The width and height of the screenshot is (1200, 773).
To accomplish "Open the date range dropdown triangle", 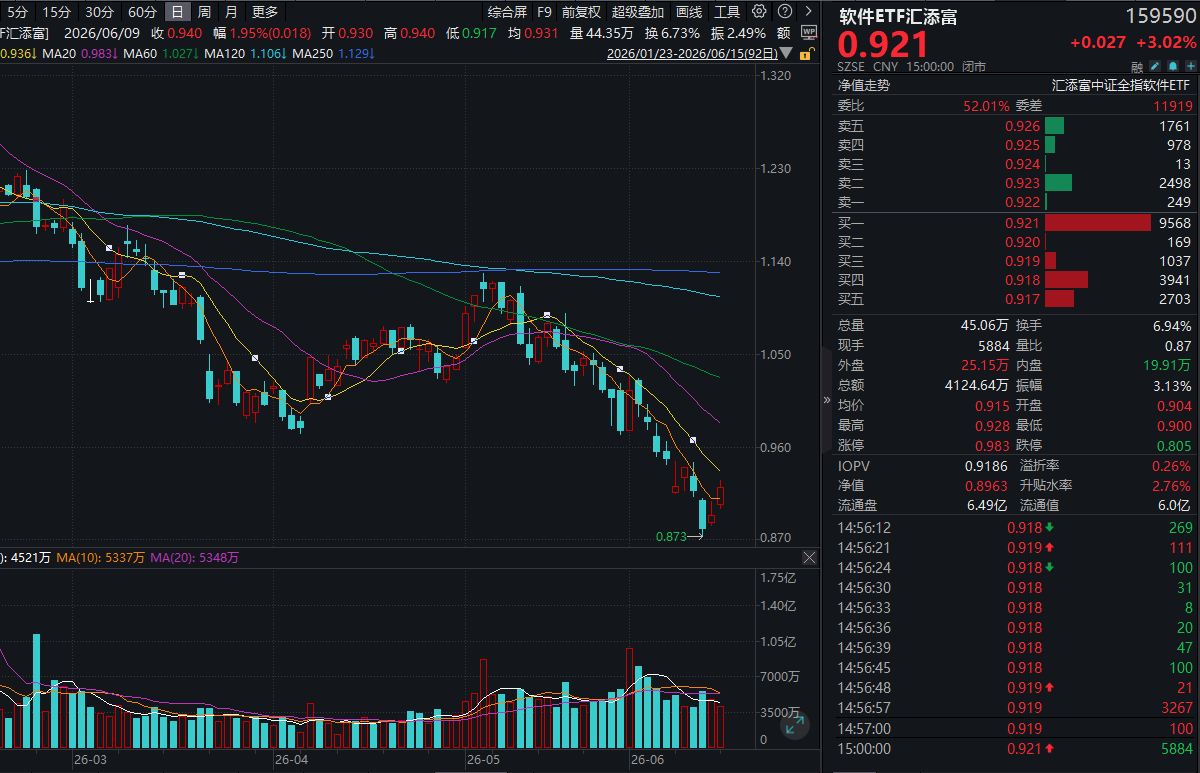I will (x=786, y=53).
